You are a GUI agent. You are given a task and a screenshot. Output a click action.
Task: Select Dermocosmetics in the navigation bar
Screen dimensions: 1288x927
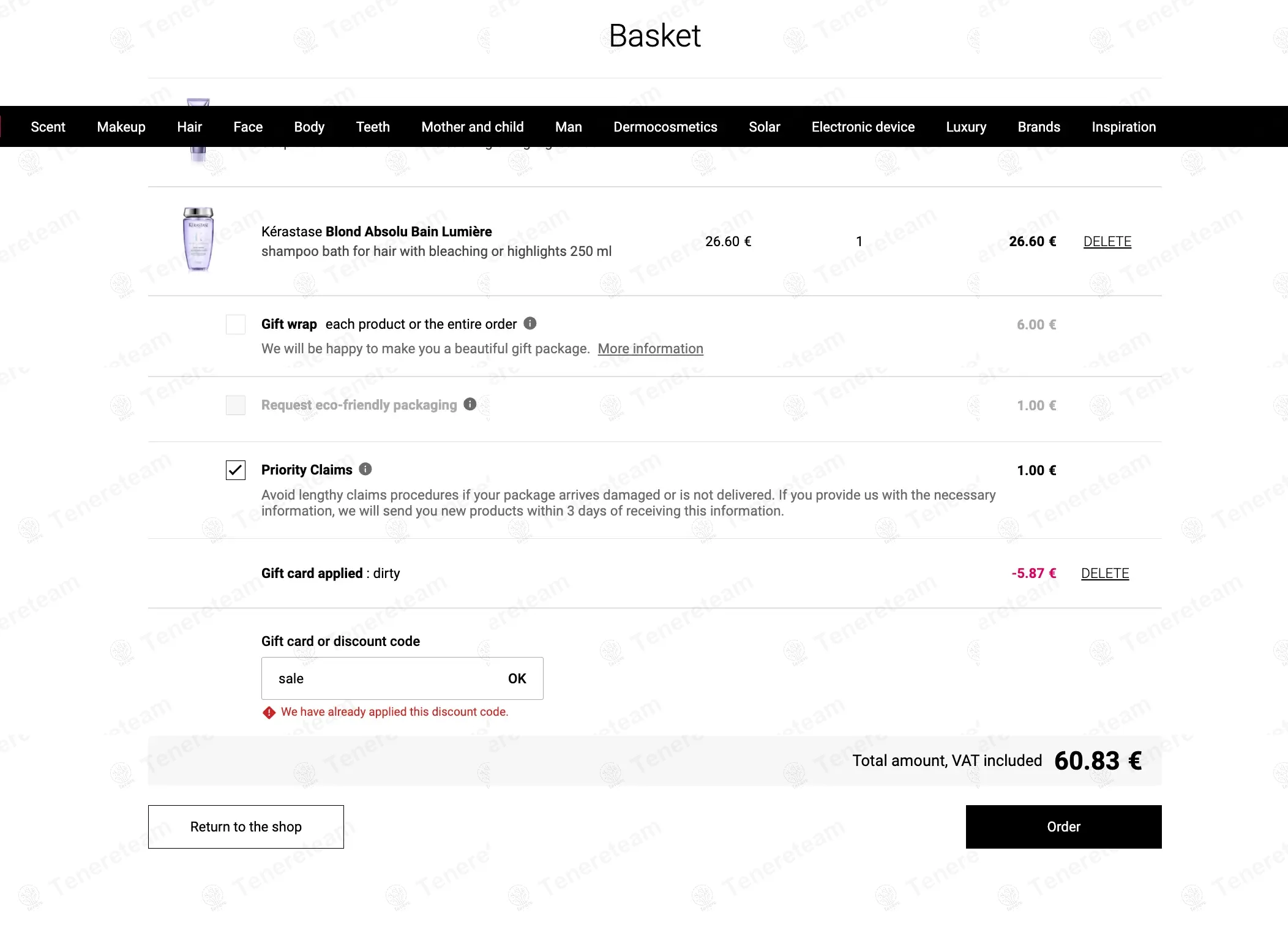(x=665, y=127)
